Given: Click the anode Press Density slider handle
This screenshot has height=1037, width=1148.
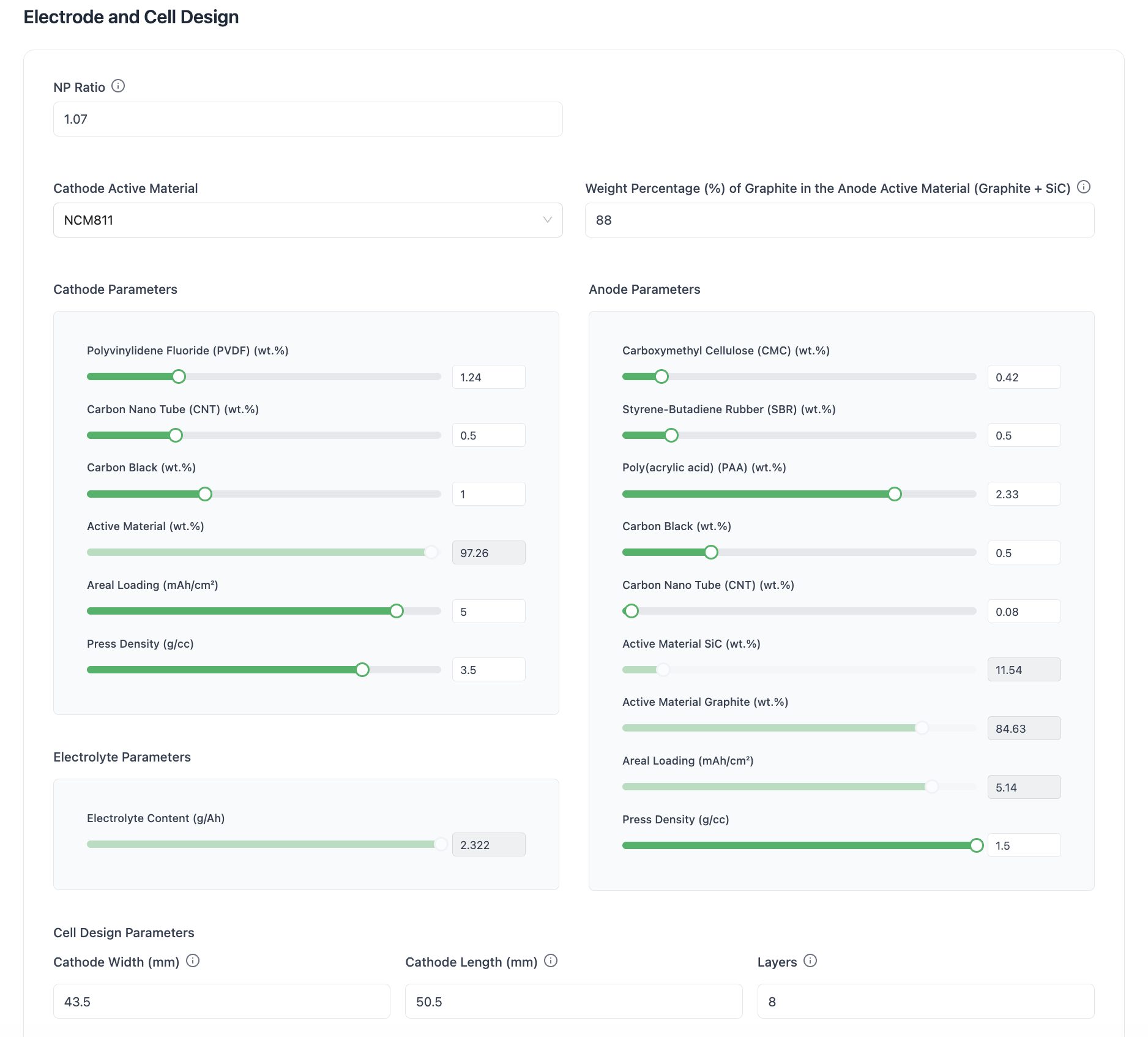Looking at the screenshot, I should tap(977, 845).
